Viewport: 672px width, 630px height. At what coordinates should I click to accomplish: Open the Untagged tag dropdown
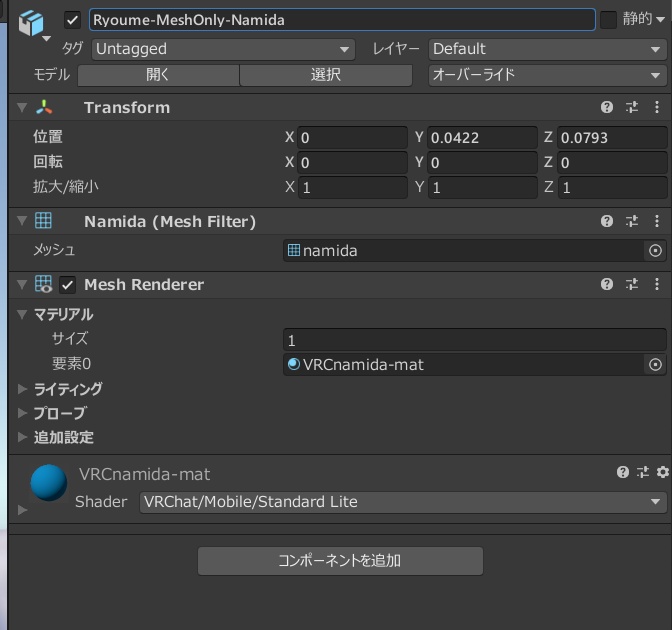[223, 49]
